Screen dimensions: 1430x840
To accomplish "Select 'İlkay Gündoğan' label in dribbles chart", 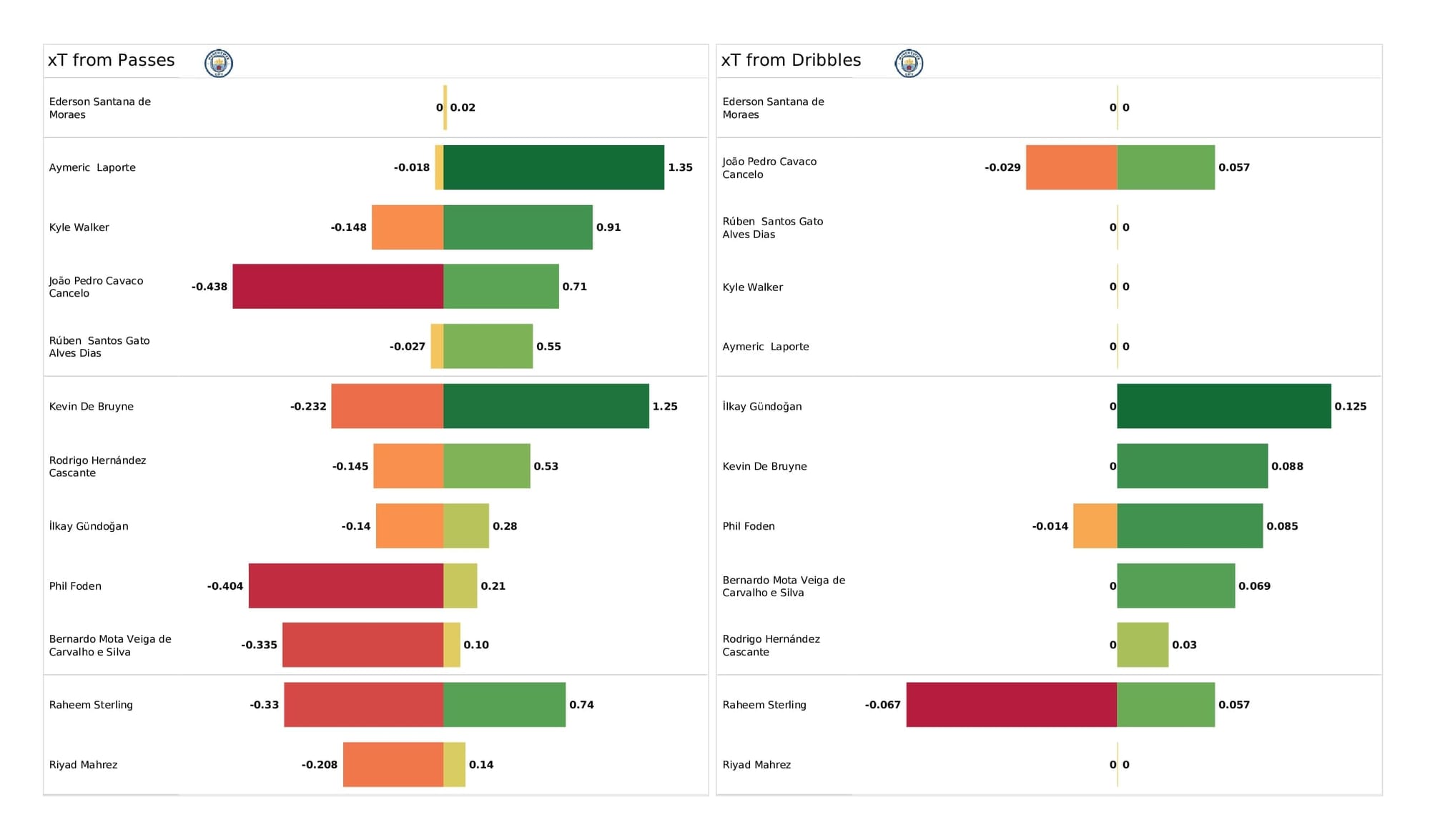I will click(x=762, y=406).
